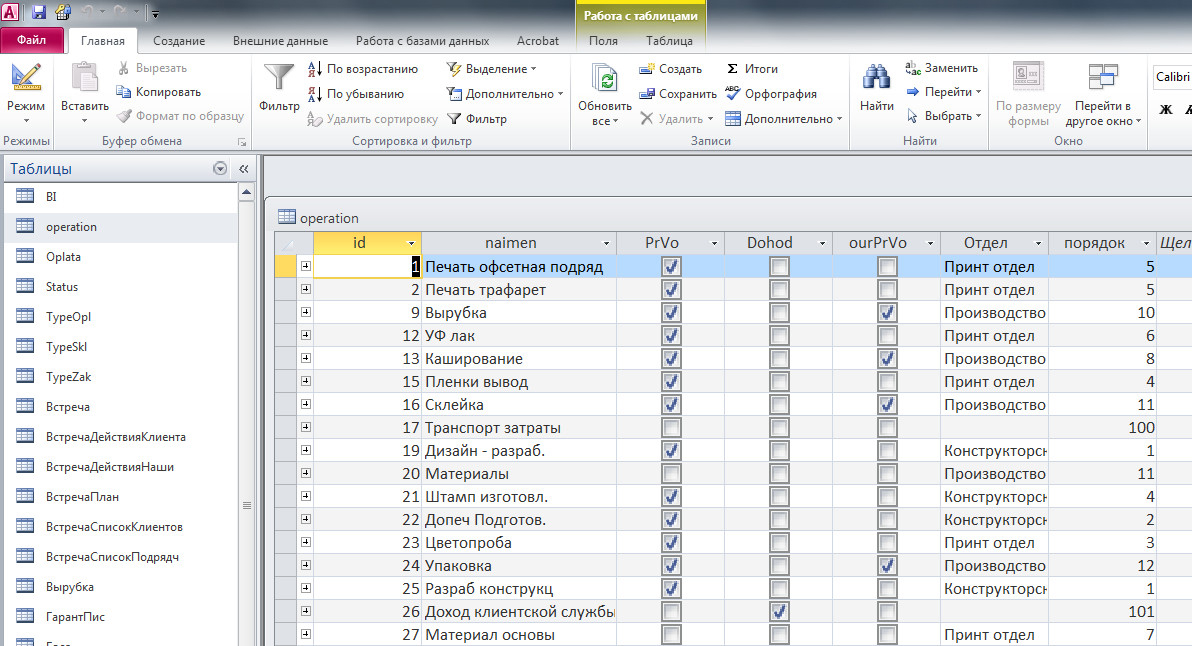Image resolution: width=1192 pixels, height=646 pixels.
Task: Click the Выбрать select button
Action: pos(943,116)
